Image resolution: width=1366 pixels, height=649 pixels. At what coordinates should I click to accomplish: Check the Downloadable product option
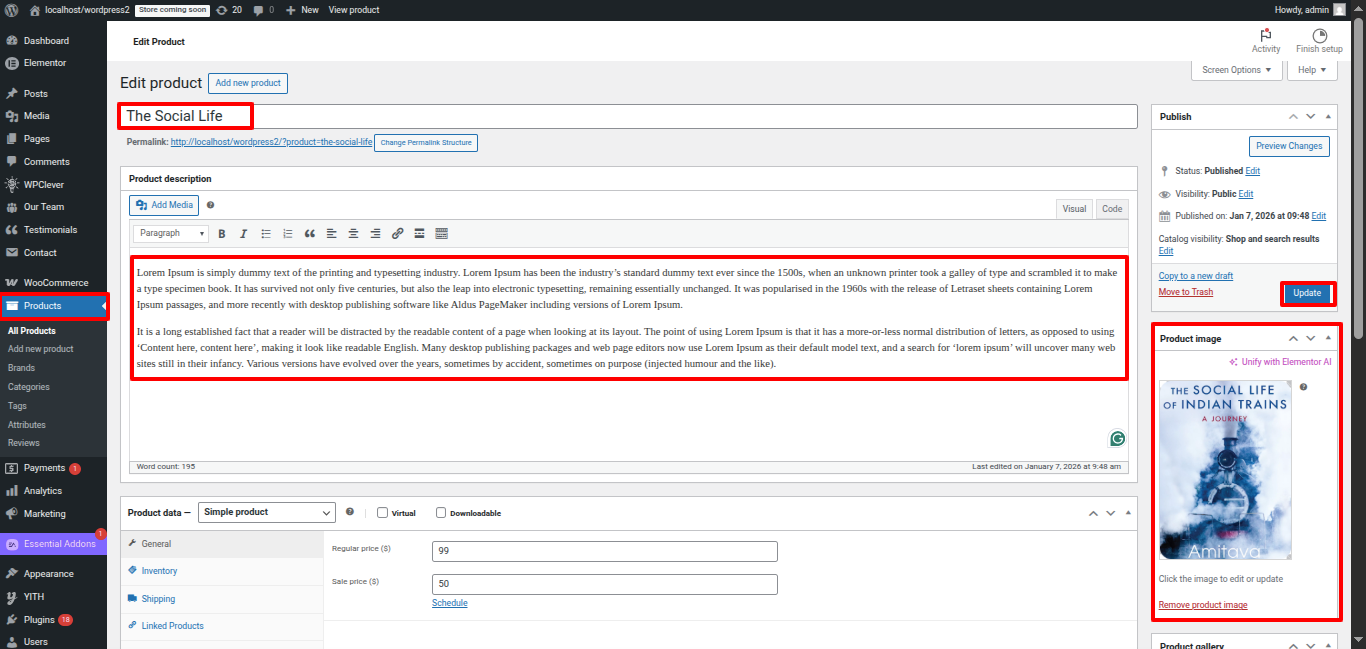441,513
